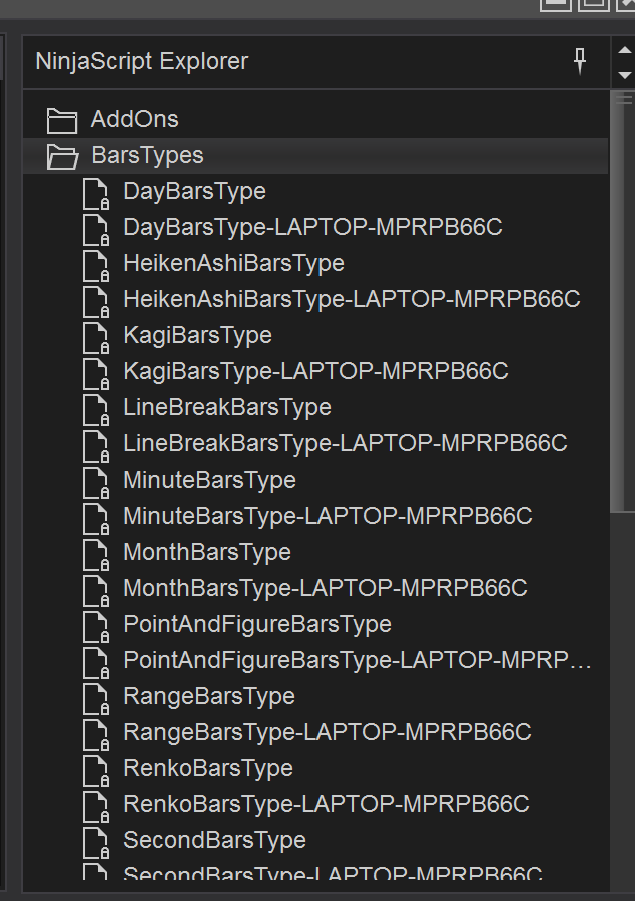This screenshot has height=902, width=636.
Task: Highlight the MinuteBarsType script
Action: click(209, 480)
